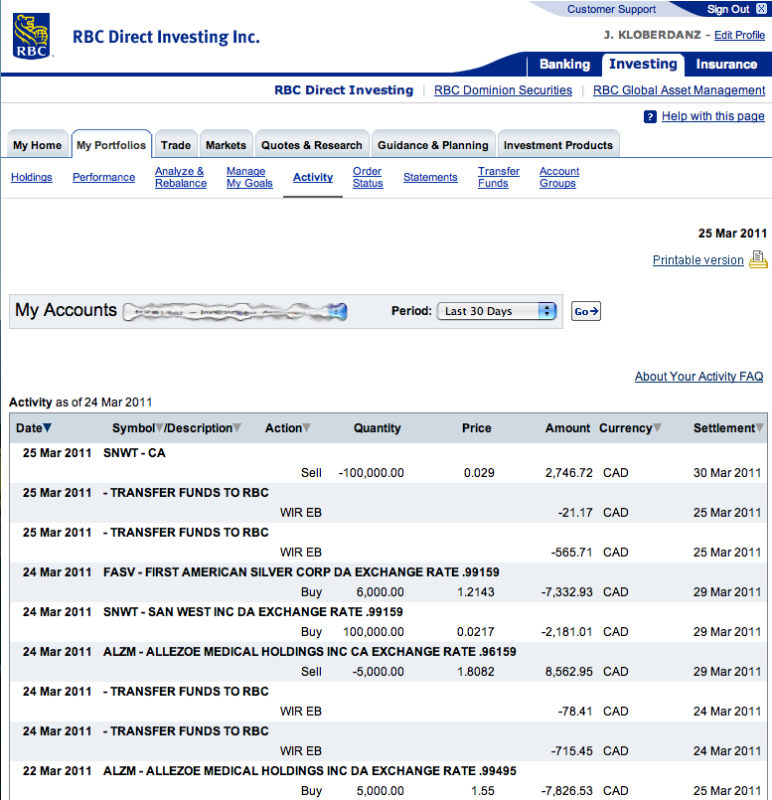
Task: Click the Quantity column header
Action: [x=377, y=428]
